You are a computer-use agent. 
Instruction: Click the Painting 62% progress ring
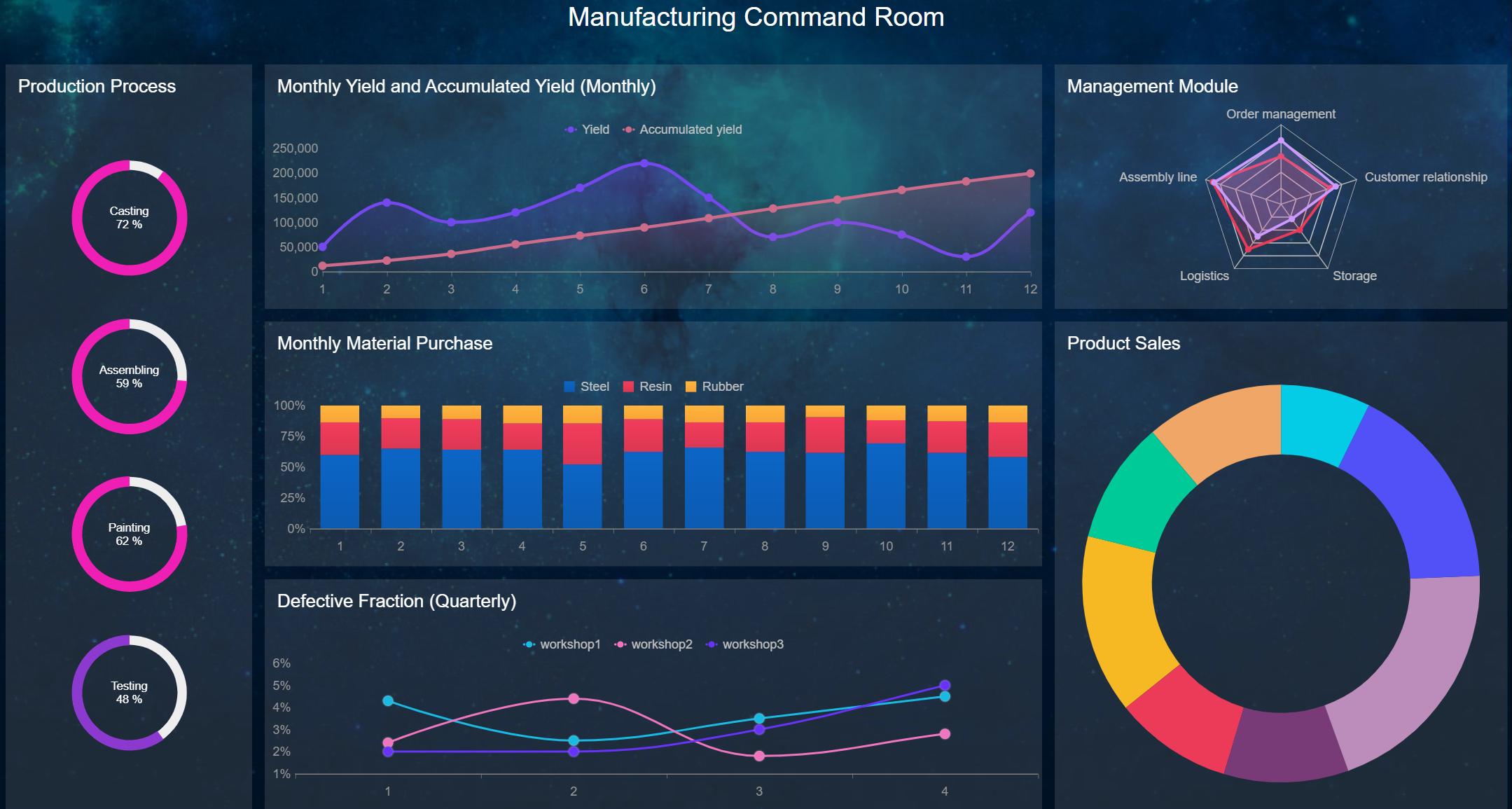[129, 534]
